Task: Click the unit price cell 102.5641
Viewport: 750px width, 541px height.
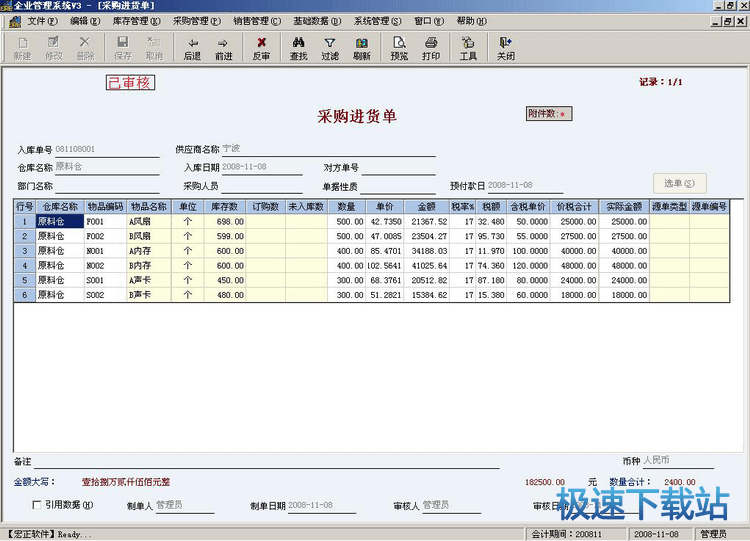Action: (385, 265)
